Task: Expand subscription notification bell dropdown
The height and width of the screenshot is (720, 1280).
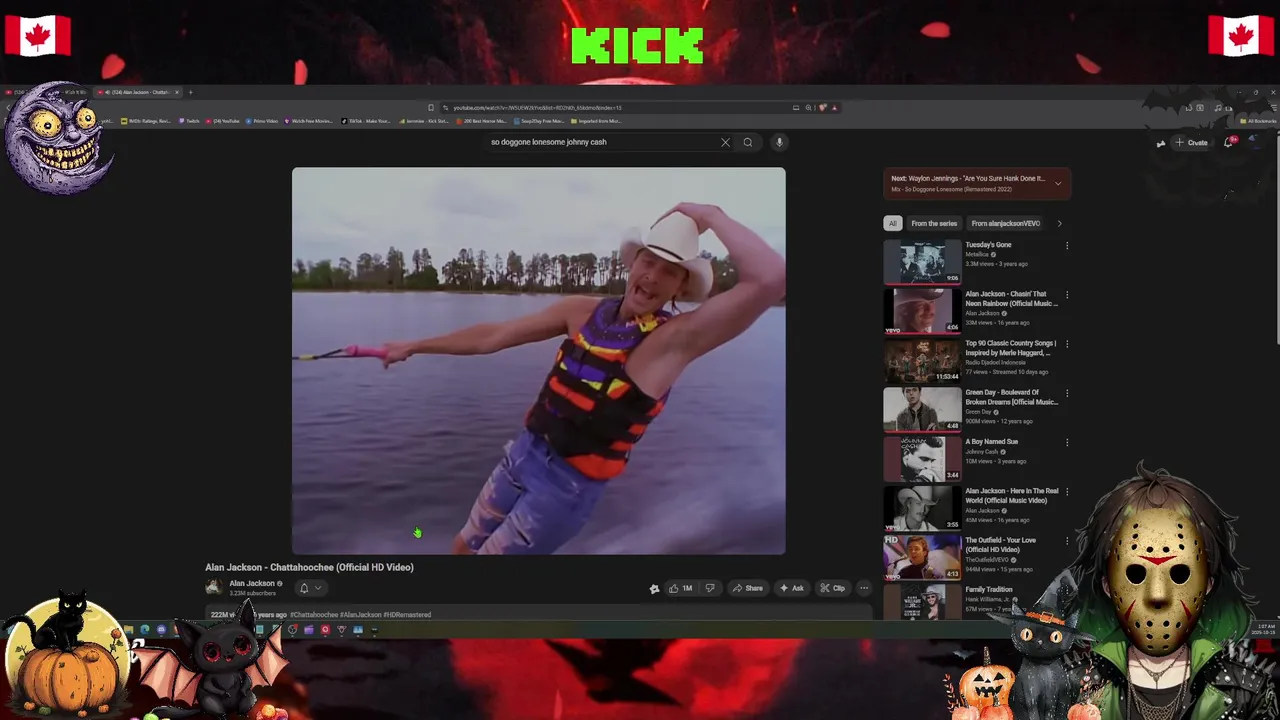Action: (x=311, y=588)
